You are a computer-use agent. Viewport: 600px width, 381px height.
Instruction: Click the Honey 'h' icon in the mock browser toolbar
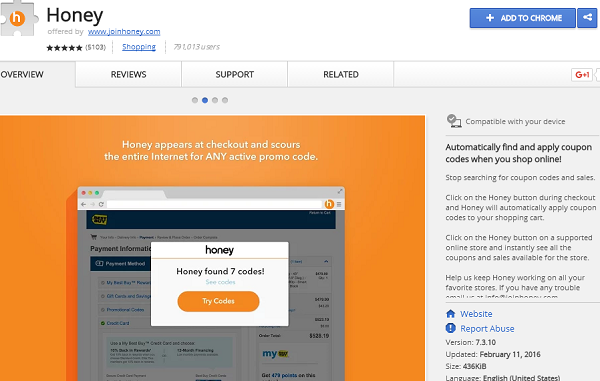(x=329, y=204)
